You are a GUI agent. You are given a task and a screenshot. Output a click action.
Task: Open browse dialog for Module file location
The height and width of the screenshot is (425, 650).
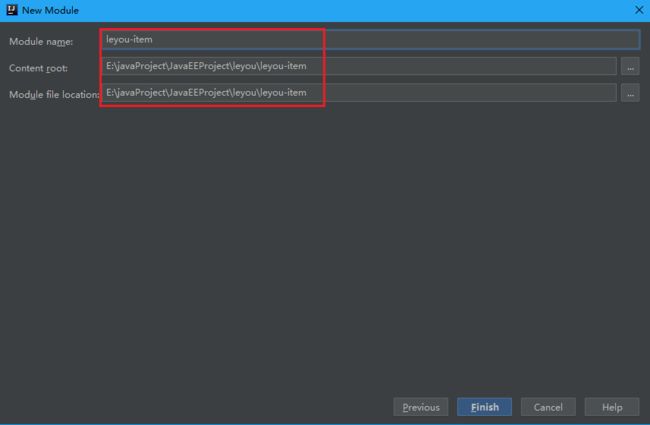630,93
